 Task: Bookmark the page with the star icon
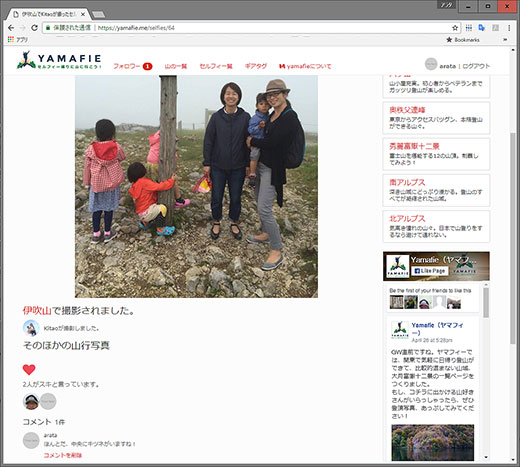[x=455, y=28]
